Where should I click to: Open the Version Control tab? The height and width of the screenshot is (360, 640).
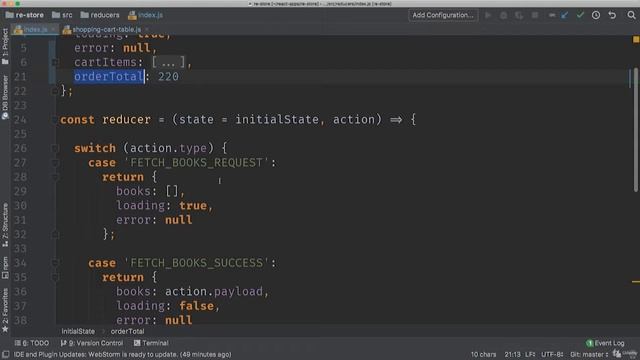coord(92,343)
